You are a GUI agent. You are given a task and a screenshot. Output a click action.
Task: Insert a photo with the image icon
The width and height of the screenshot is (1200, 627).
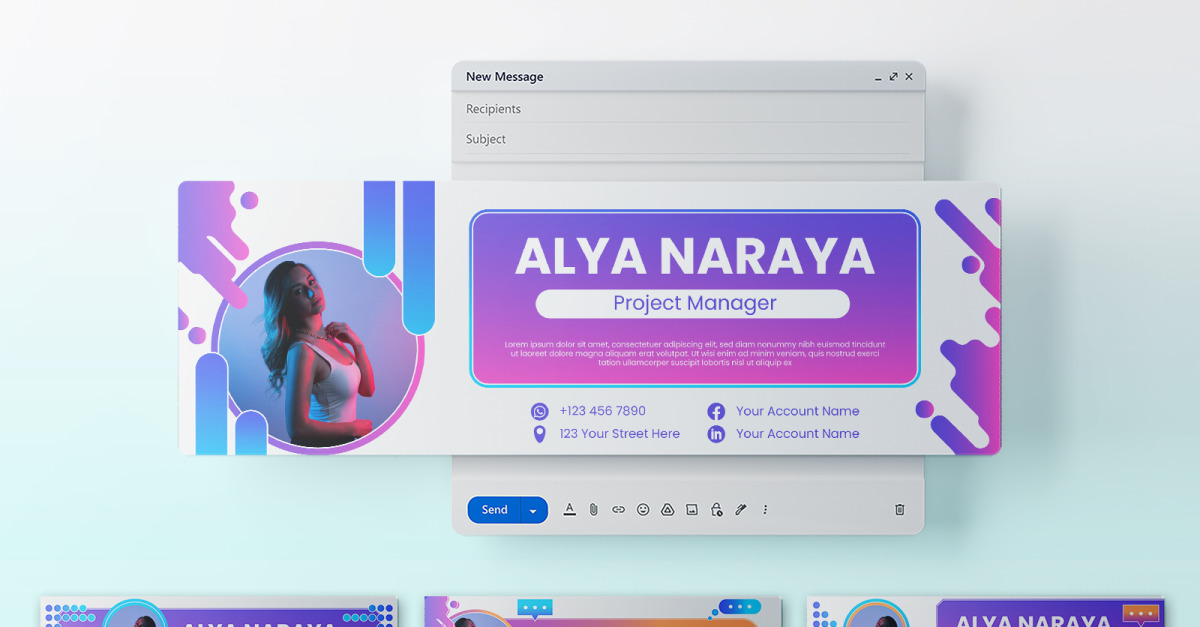point(692,509)
